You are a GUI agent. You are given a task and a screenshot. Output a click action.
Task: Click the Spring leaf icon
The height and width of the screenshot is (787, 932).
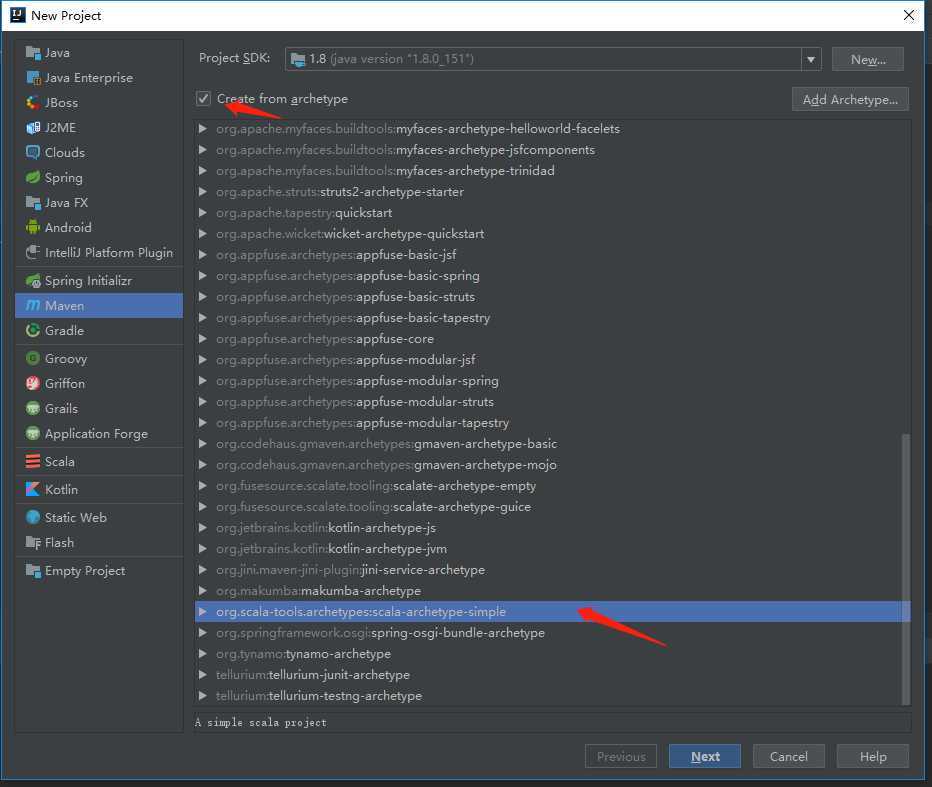coord(33,178)
